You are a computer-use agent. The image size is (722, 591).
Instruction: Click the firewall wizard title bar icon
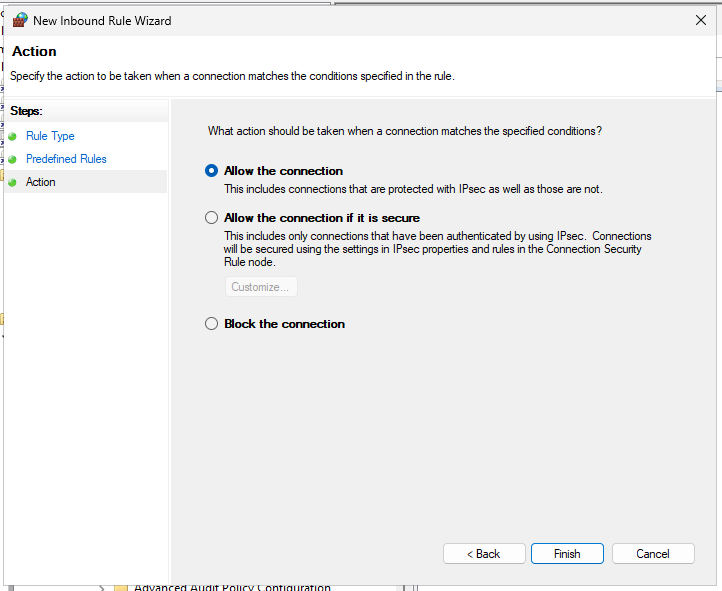pos(20,20)
